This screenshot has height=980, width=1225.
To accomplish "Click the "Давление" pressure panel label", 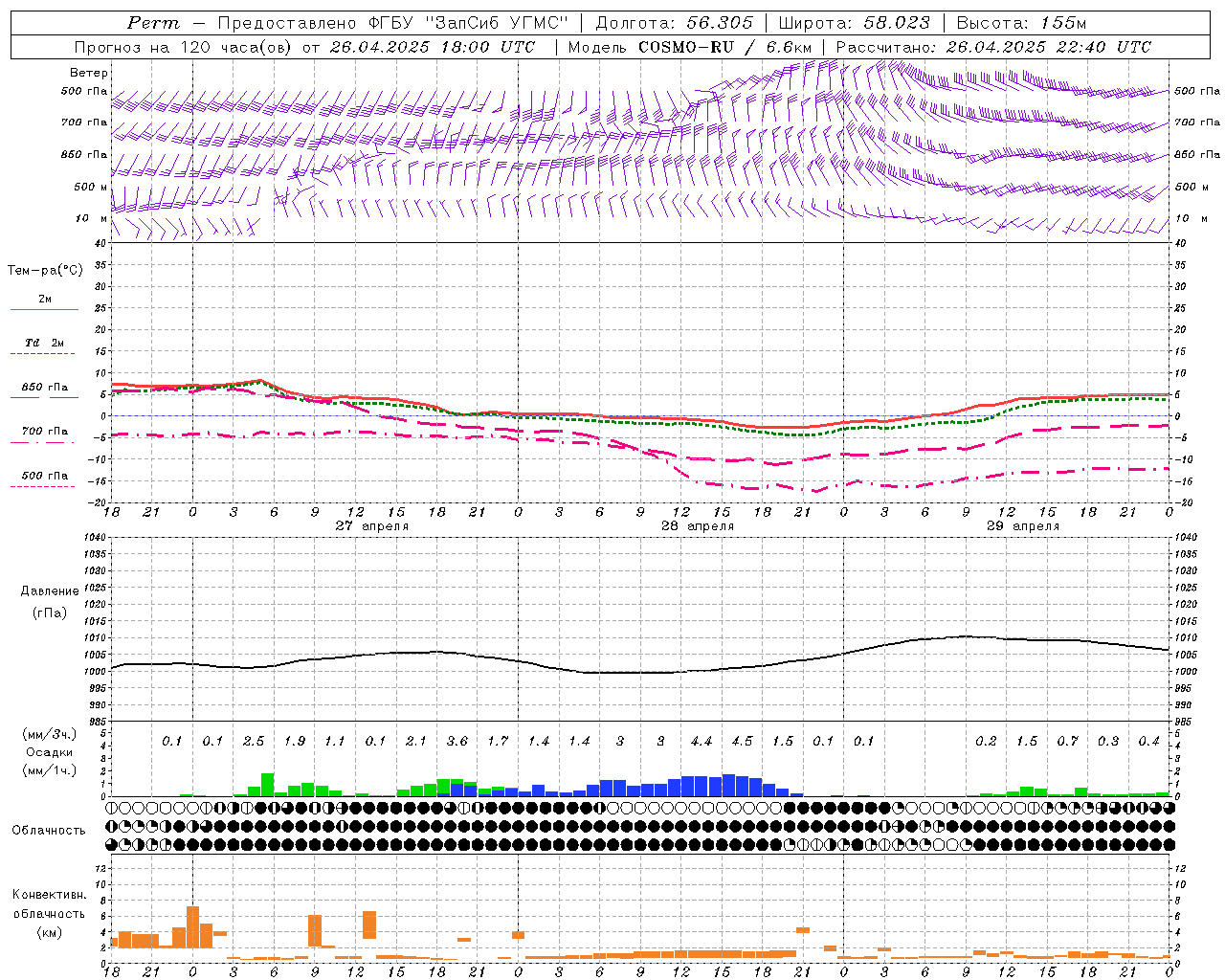I will (x=49, y=591).
